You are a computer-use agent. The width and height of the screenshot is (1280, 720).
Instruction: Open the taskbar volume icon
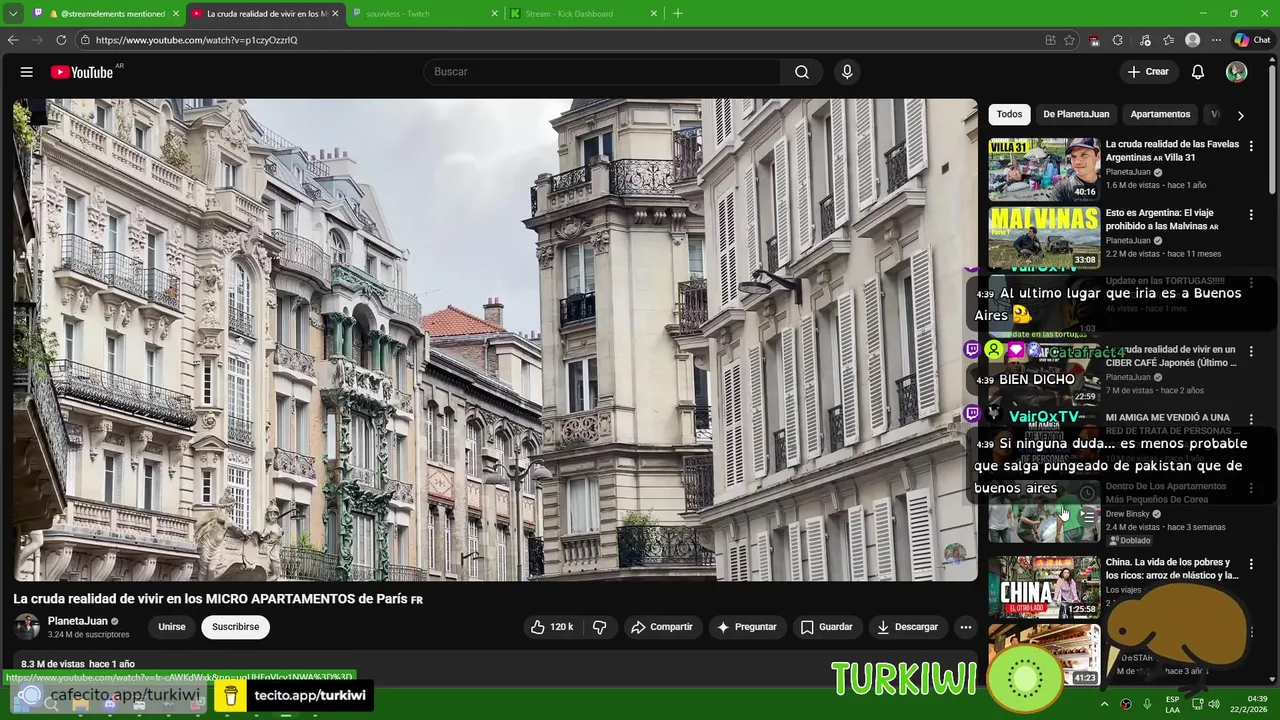tap(1213, 704)
